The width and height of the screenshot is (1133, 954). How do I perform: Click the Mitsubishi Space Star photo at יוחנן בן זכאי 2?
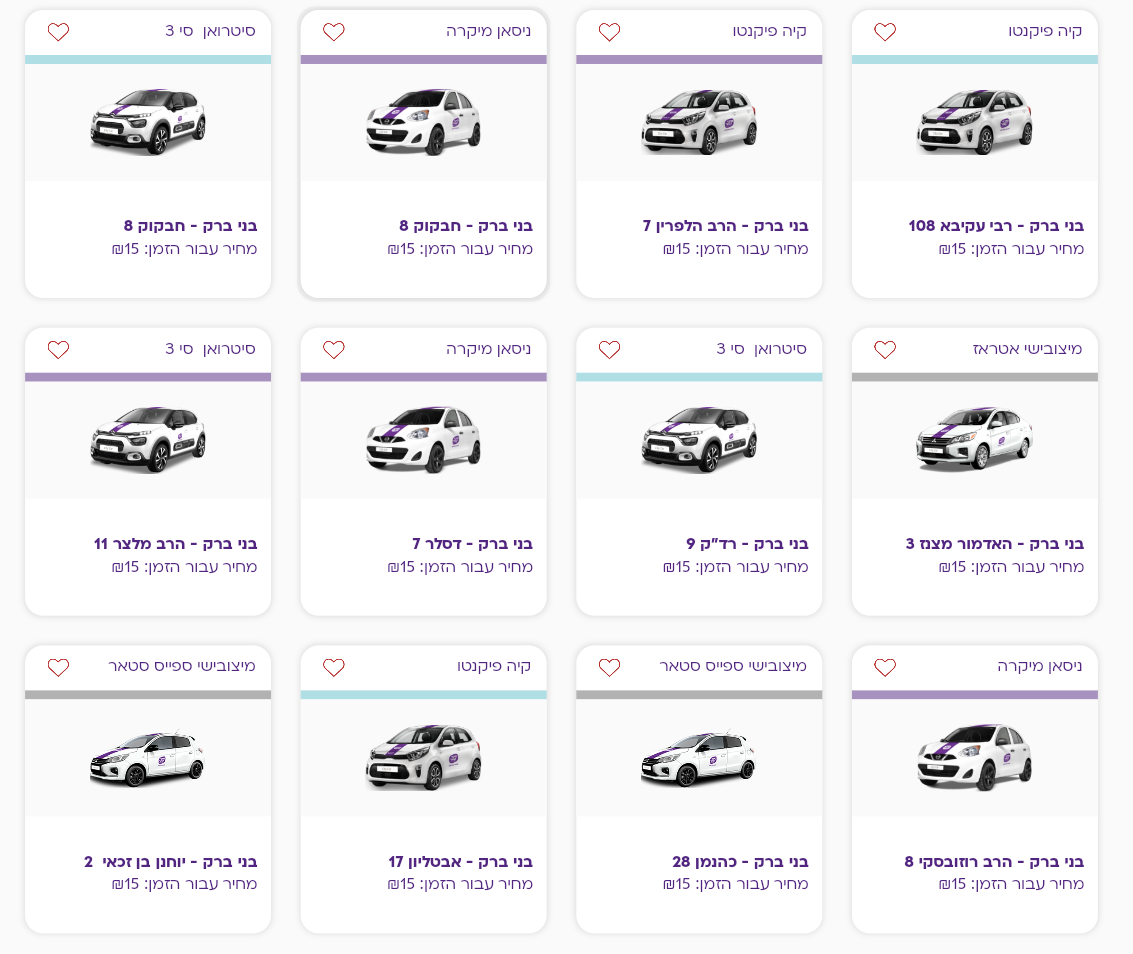pyautogui.click(x=148, y=757)
